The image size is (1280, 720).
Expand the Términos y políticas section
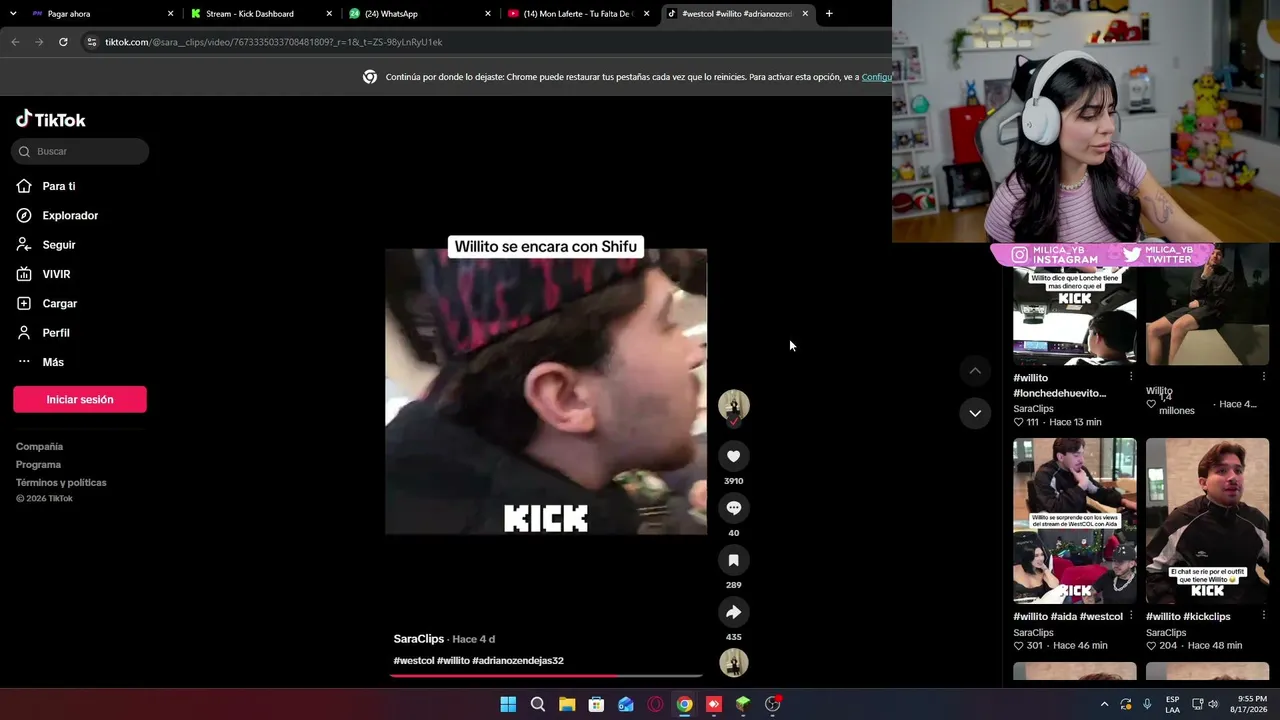61,483
